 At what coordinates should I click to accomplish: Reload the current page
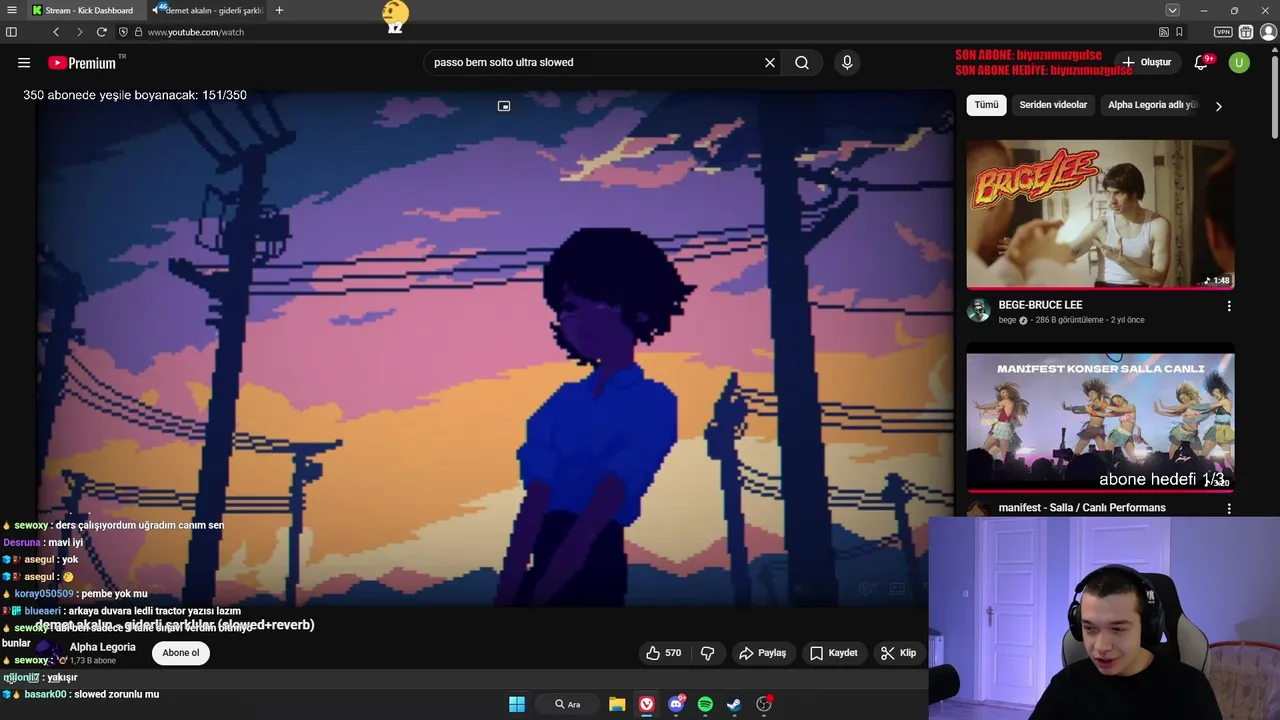[101, 32]
